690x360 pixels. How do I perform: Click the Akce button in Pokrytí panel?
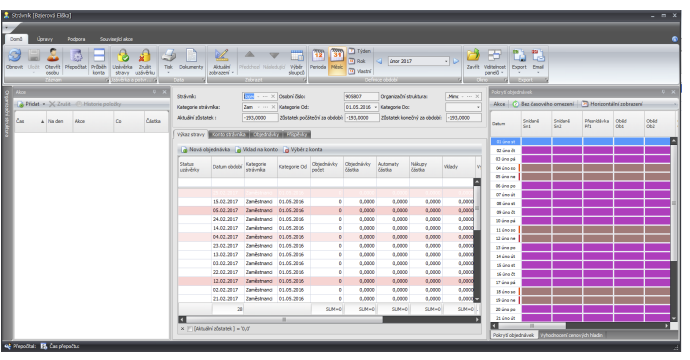tap(499, 104)
